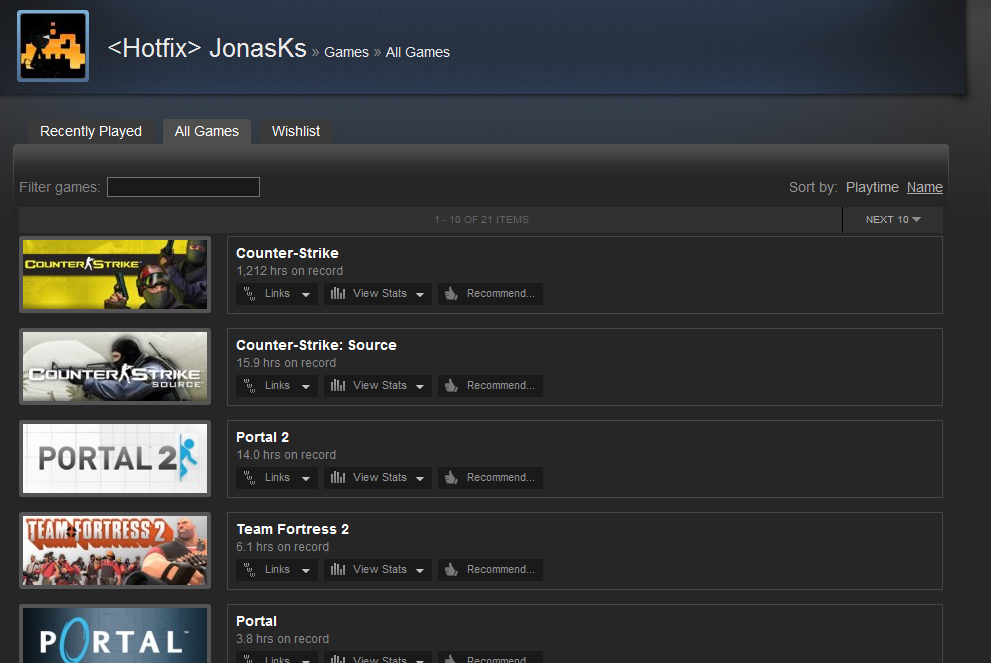Recommend Team Fortress 2
The height and width of the screenshot is (663, 991).
[490, 569]
